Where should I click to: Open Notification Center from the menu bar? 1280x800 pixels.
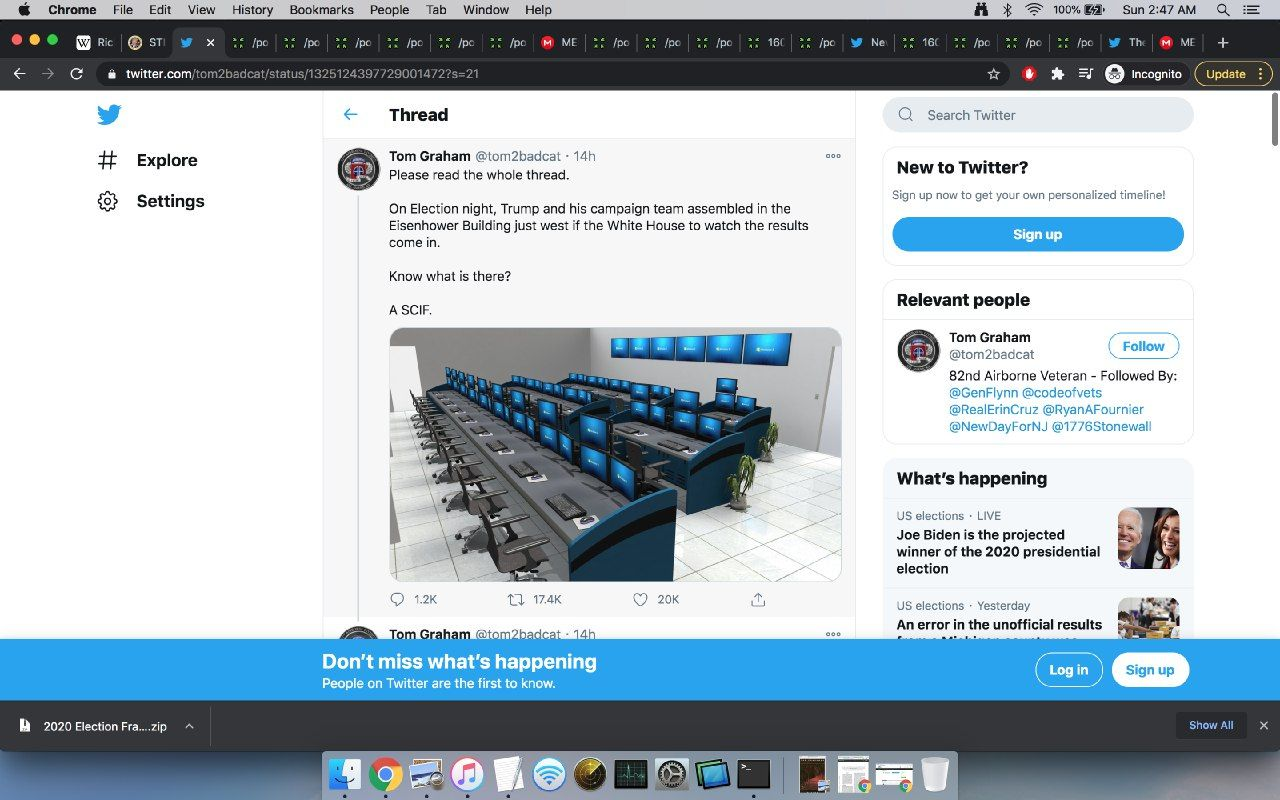tap(1251, 10)
